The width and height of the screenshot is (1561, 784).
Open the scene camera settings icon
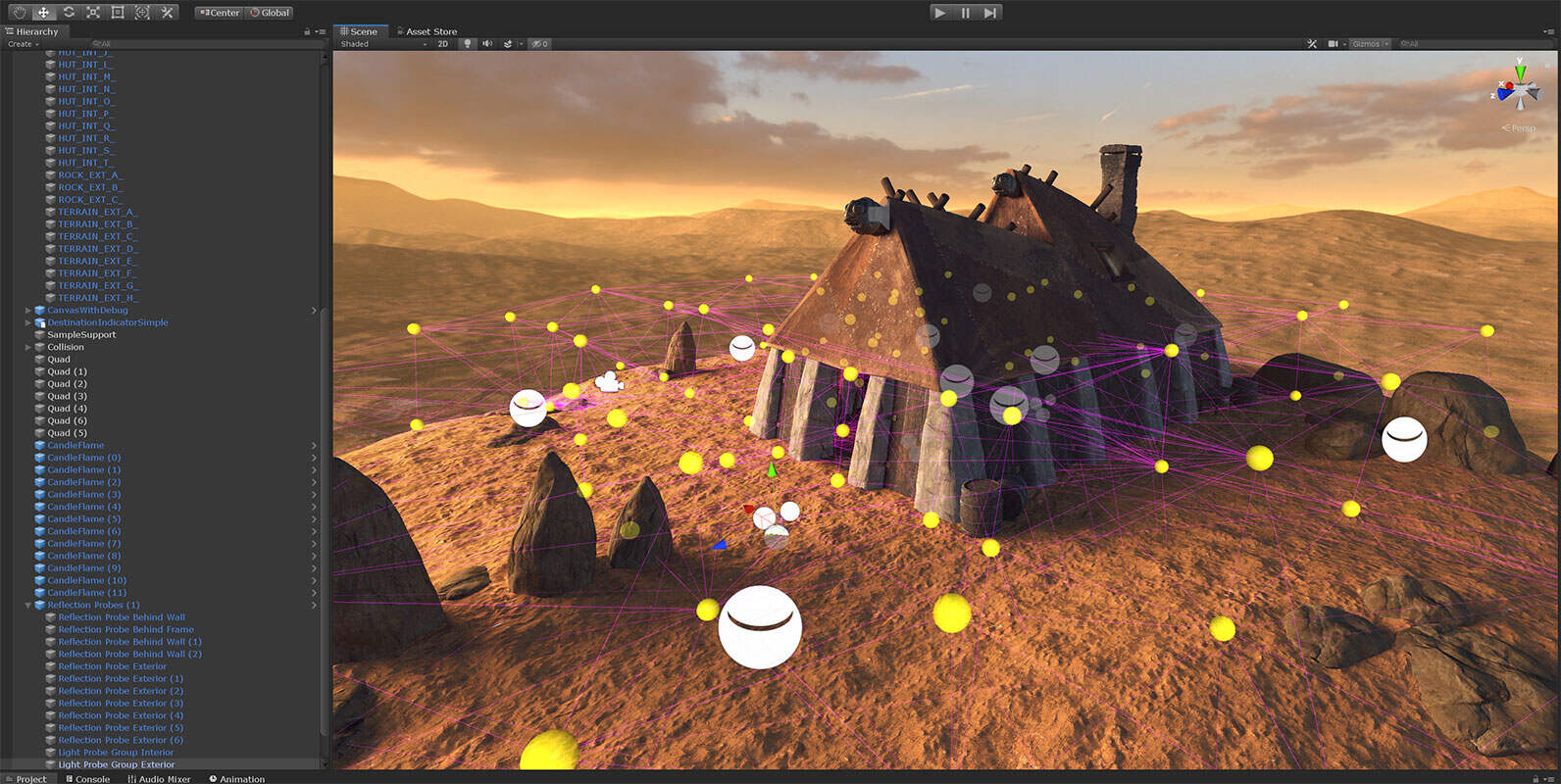tap(1334, 44)
